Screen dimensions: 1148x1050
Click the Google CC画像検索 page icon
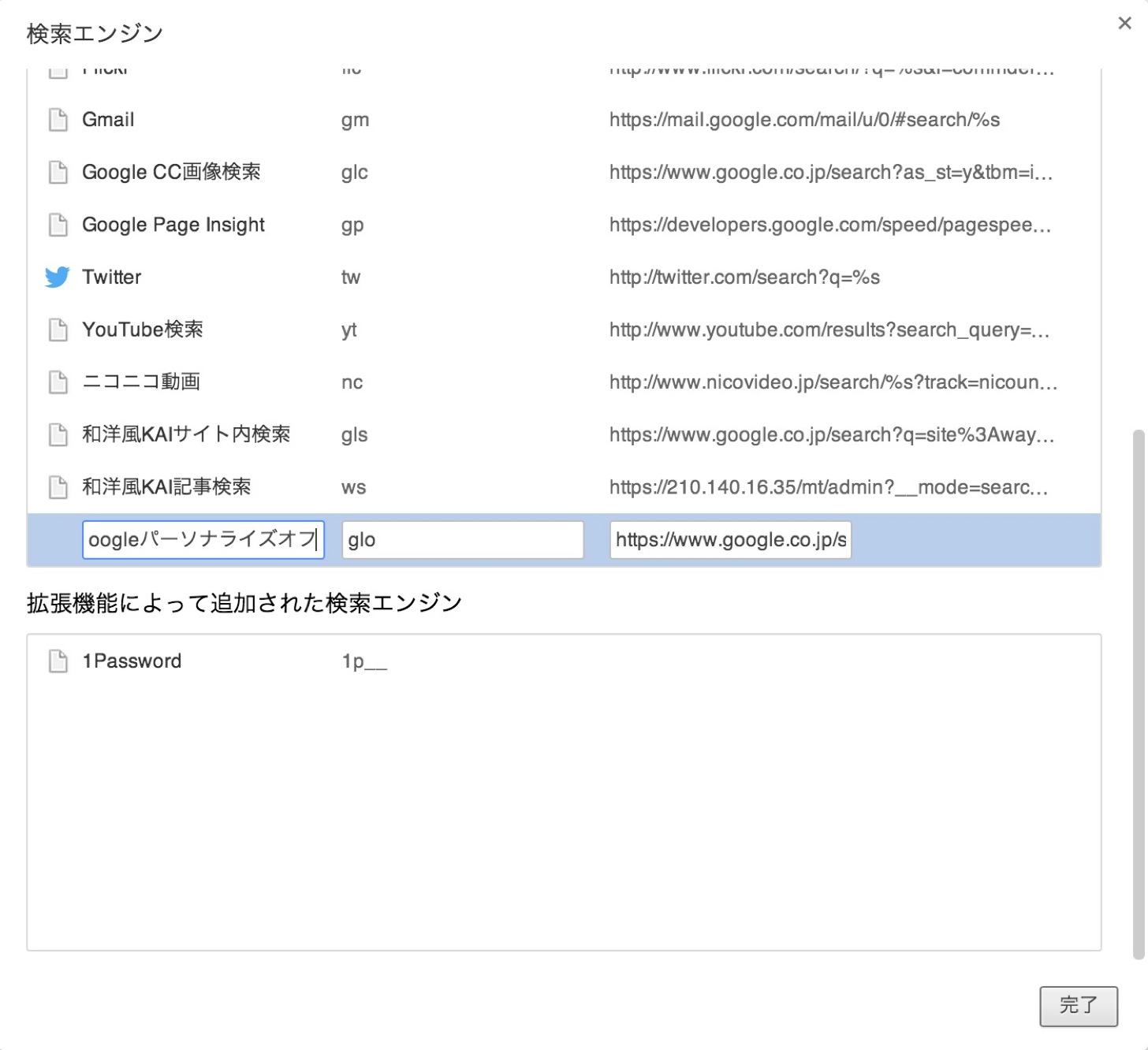[58, 172]
